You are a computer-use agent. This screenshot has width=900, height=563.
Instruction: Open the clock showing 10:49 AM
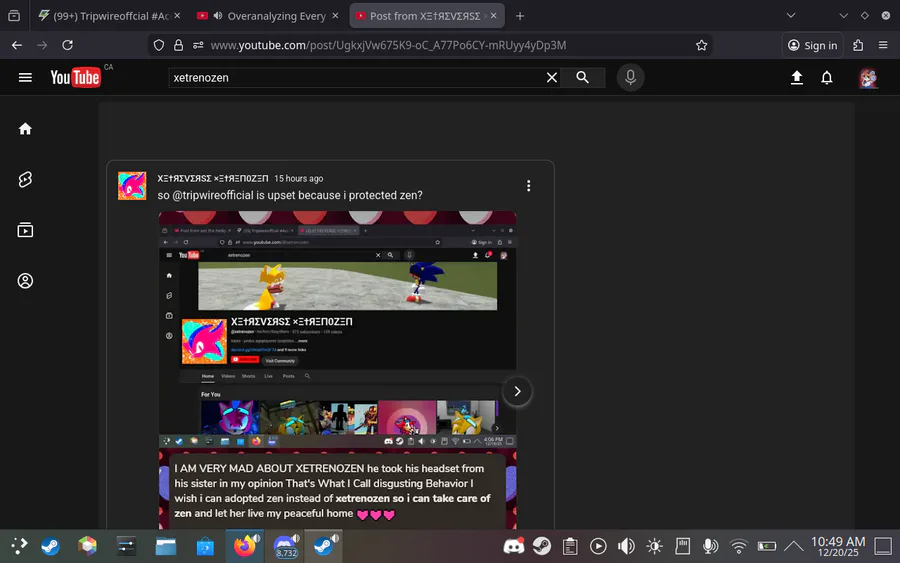coord(838,546)
